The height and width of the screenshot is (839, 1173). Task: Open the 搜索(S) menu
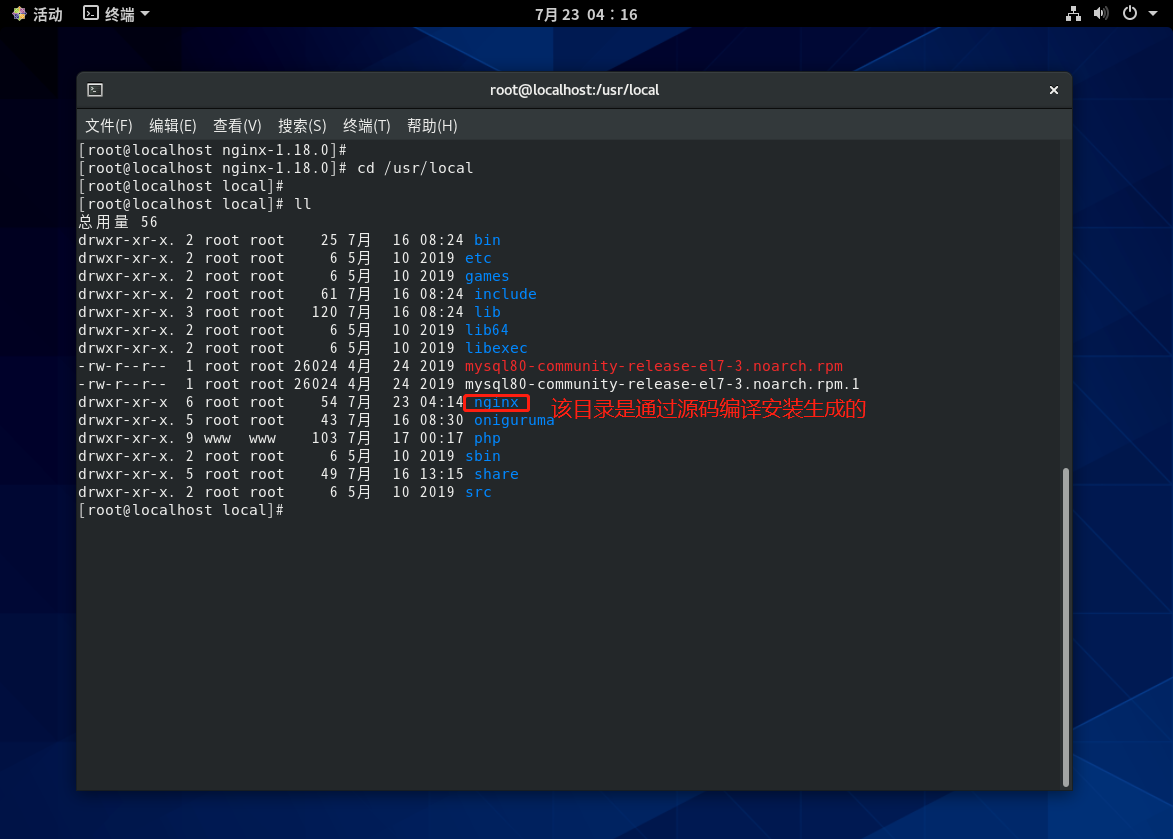[302, 126]
